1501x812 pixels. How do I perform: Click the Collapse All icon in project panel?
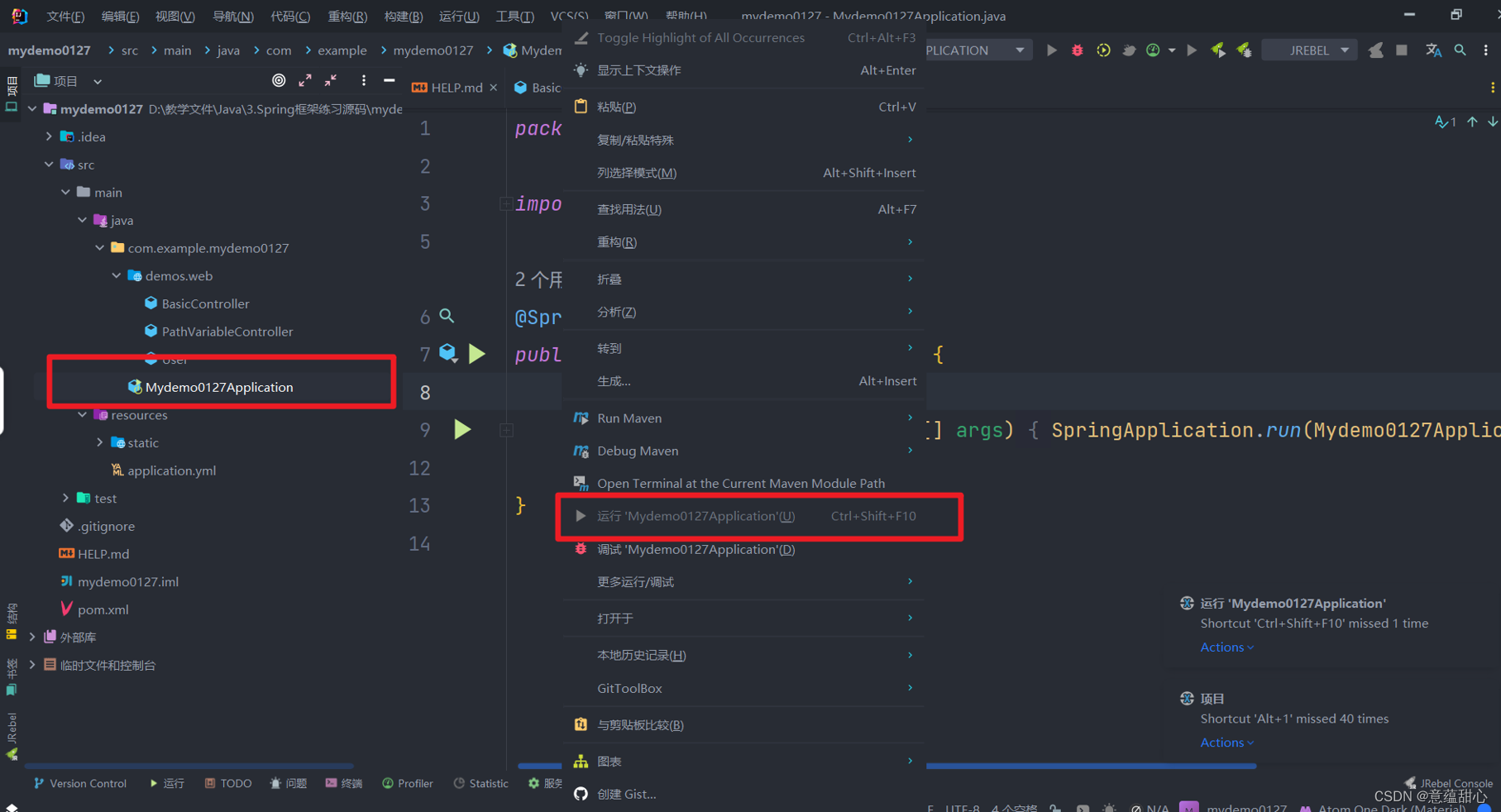(x=331, y=80)
